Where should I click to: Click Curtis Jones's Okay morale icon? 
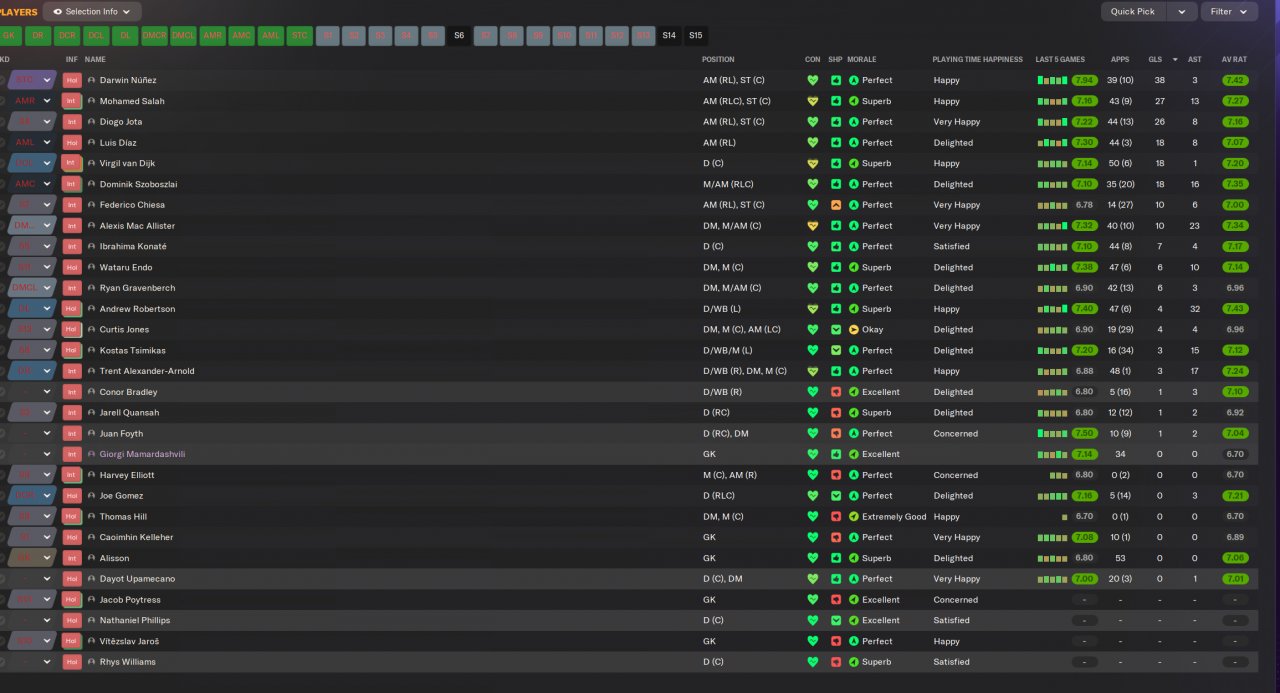click(x=853, y=330)
